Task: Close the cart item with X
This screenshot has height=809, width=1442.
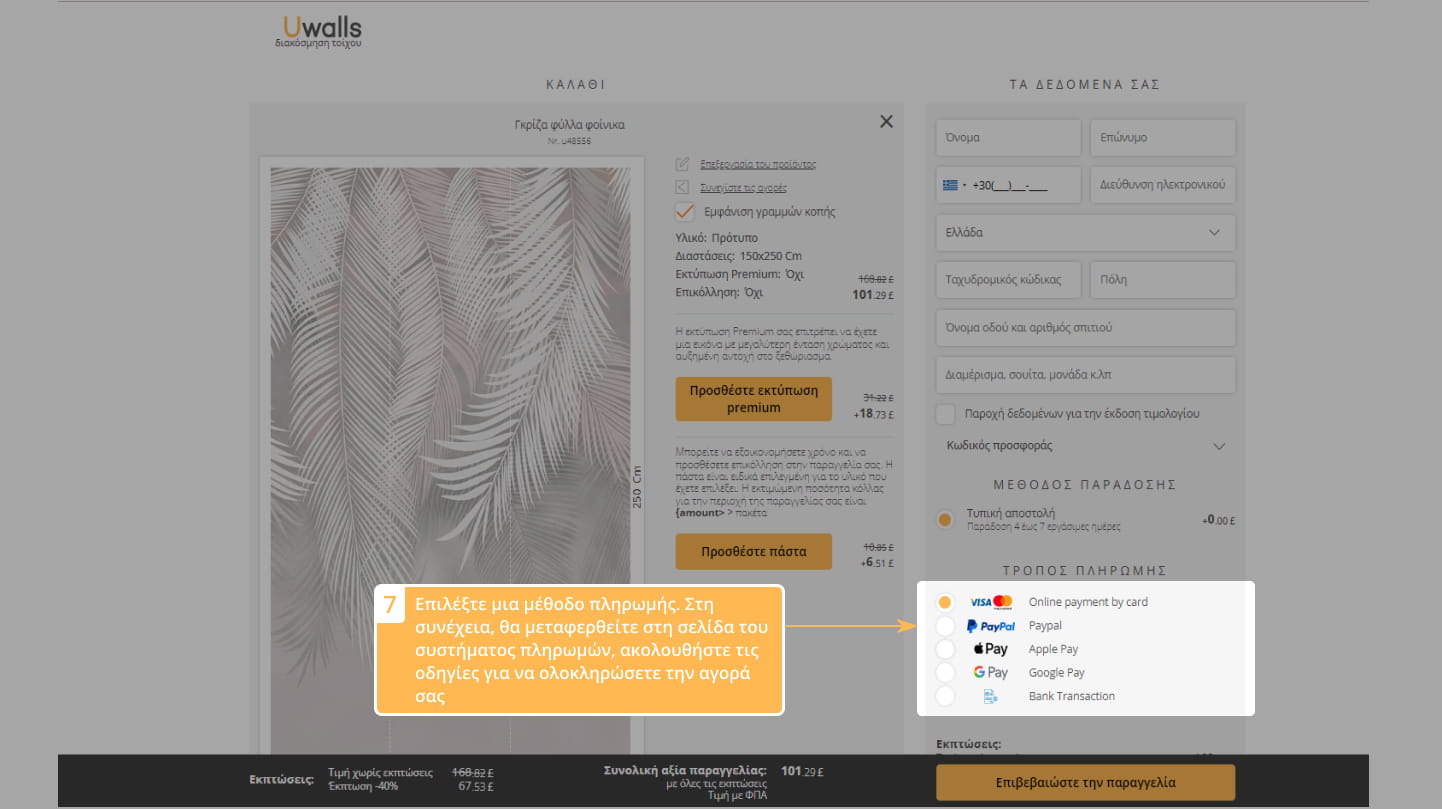Action: point(886,122)
